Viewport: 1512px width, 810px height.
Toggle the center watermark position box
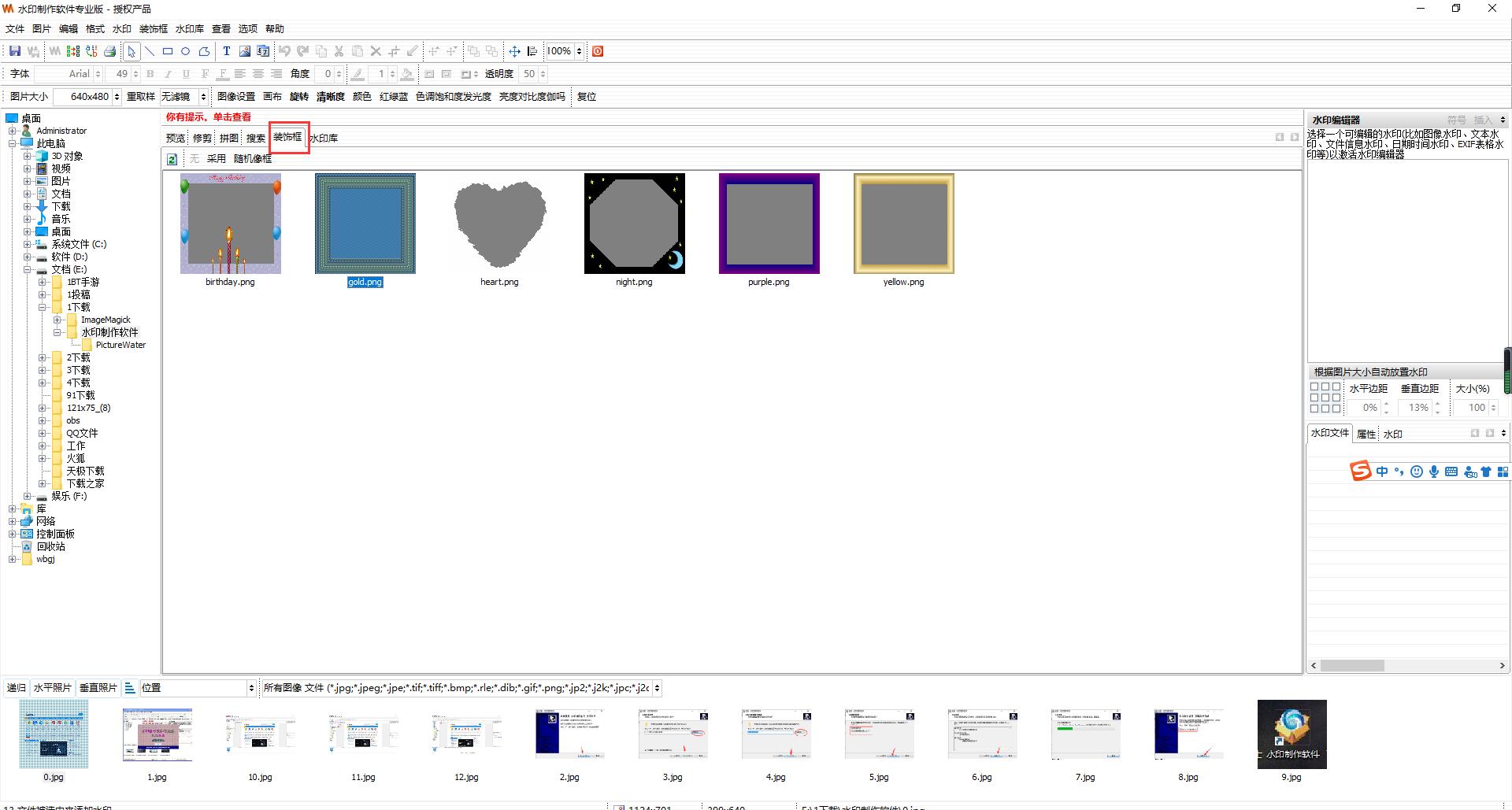click(1325, 398)
